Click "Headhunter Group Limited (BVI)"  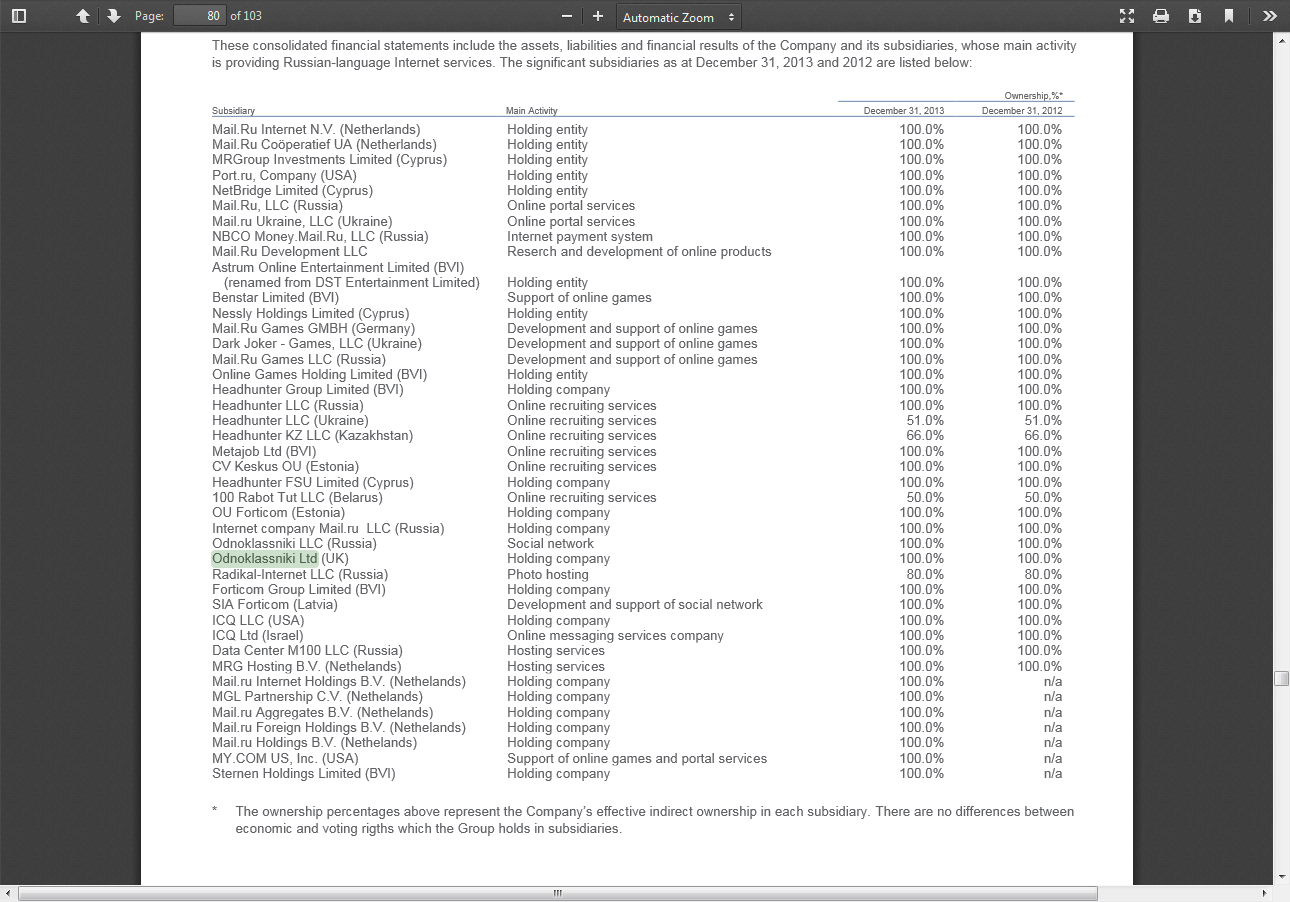pos(308,390)
